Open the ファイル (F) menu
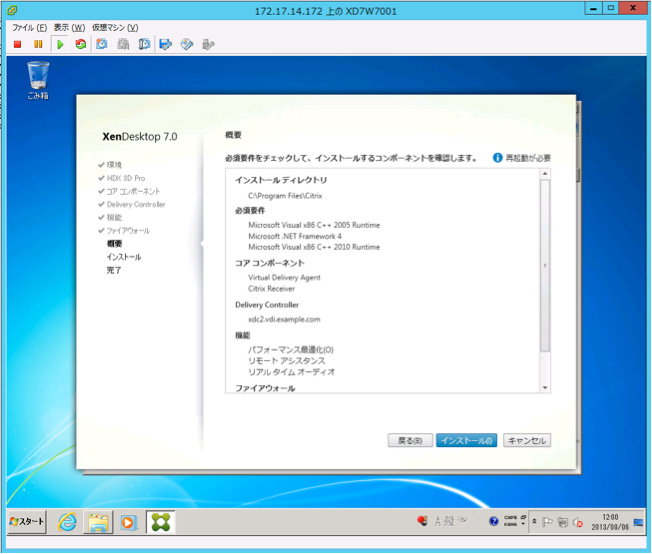 (x=30, y=27)
